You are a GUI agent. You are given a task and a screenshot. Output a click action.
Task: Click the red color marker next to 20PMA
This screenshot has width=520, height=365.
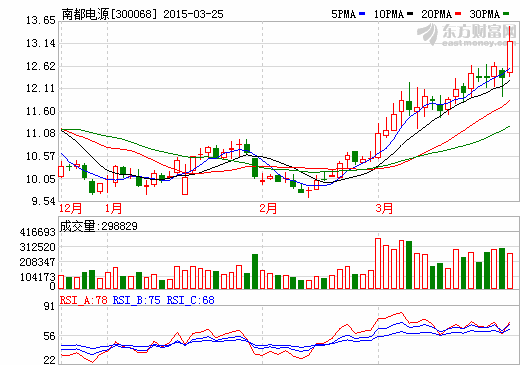tap(458, 14)
